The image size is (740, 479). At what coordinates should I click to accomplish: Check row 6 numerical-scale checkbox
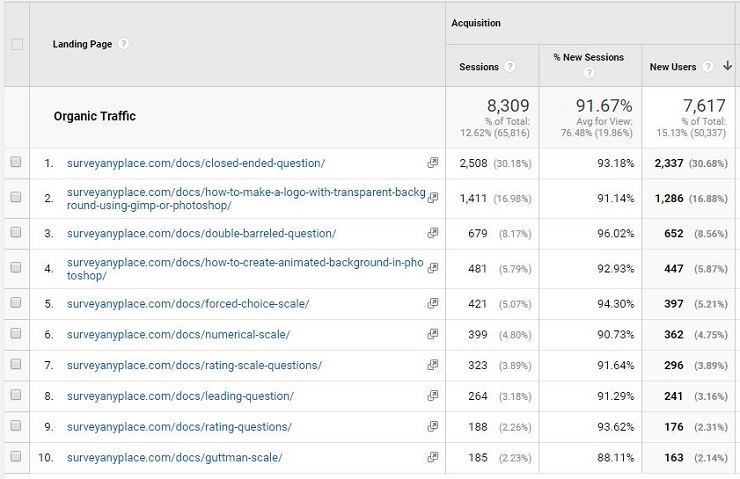point(16,334)
